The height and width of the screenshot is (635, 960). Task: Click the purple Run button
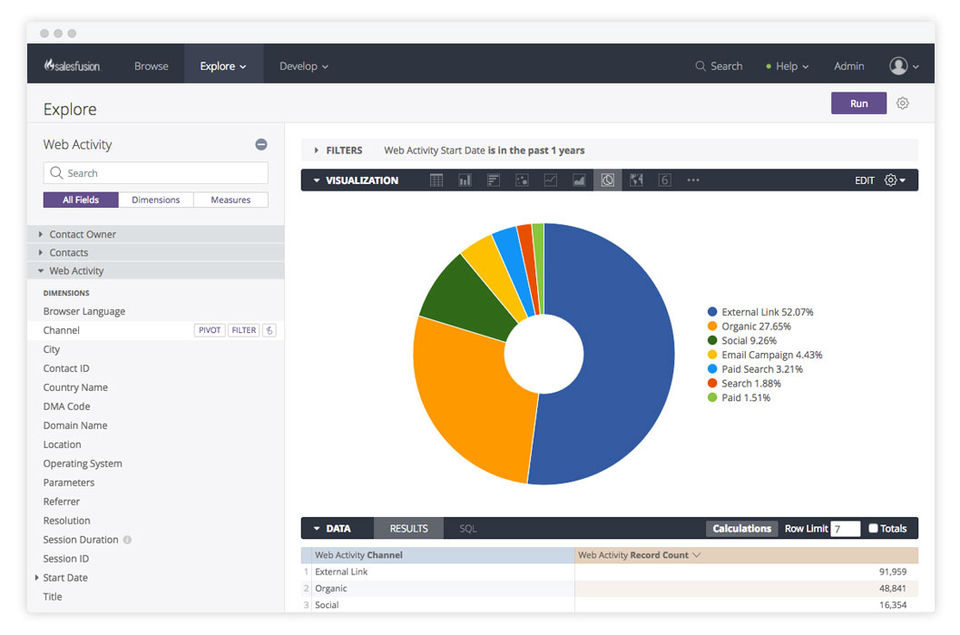858,103
